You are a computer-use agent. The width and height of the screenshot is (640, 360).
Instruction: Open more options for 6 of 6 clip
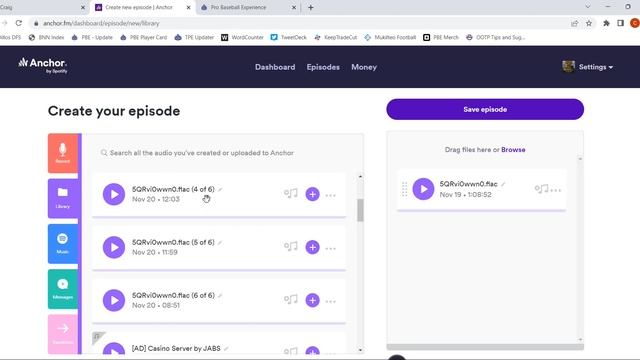pos(331,302)
